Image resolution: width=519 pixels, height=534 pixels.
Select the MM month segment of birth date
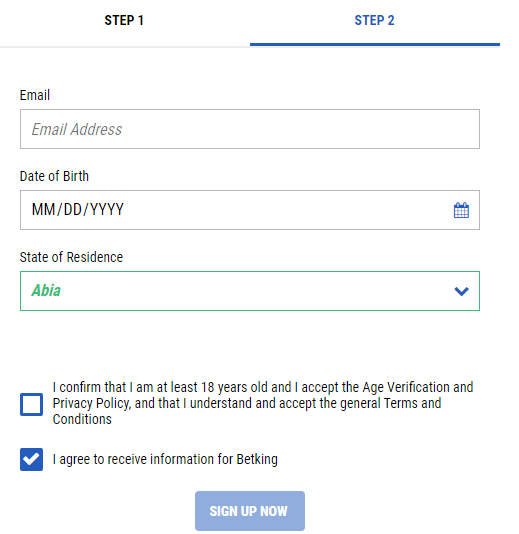pyautogui.click(x=43, y=209)
